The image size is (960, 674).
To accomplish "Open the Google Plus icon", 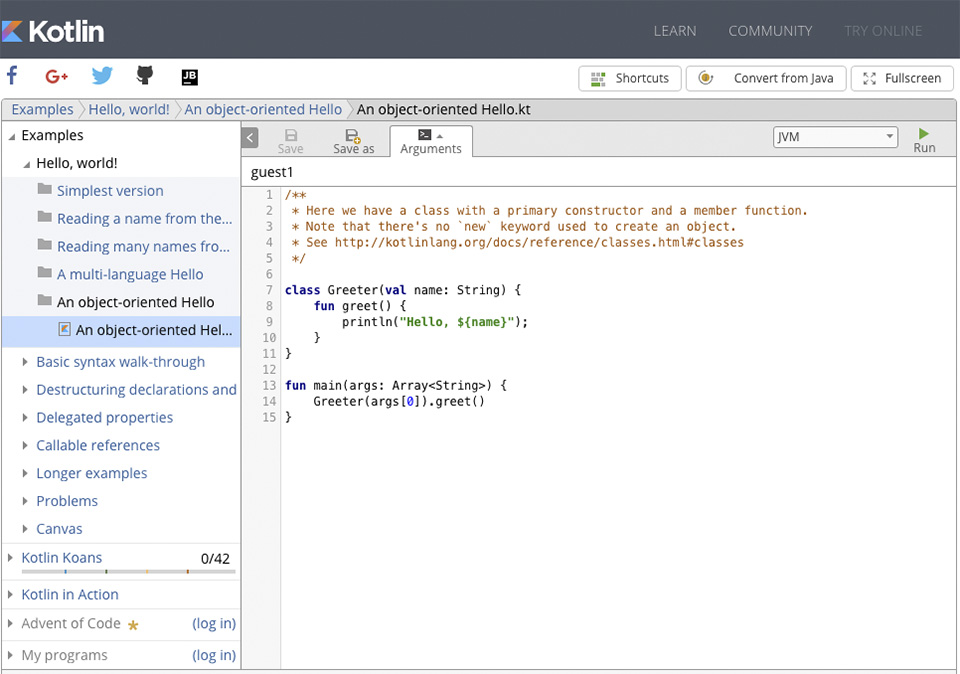I will click(x=56, y=77).
